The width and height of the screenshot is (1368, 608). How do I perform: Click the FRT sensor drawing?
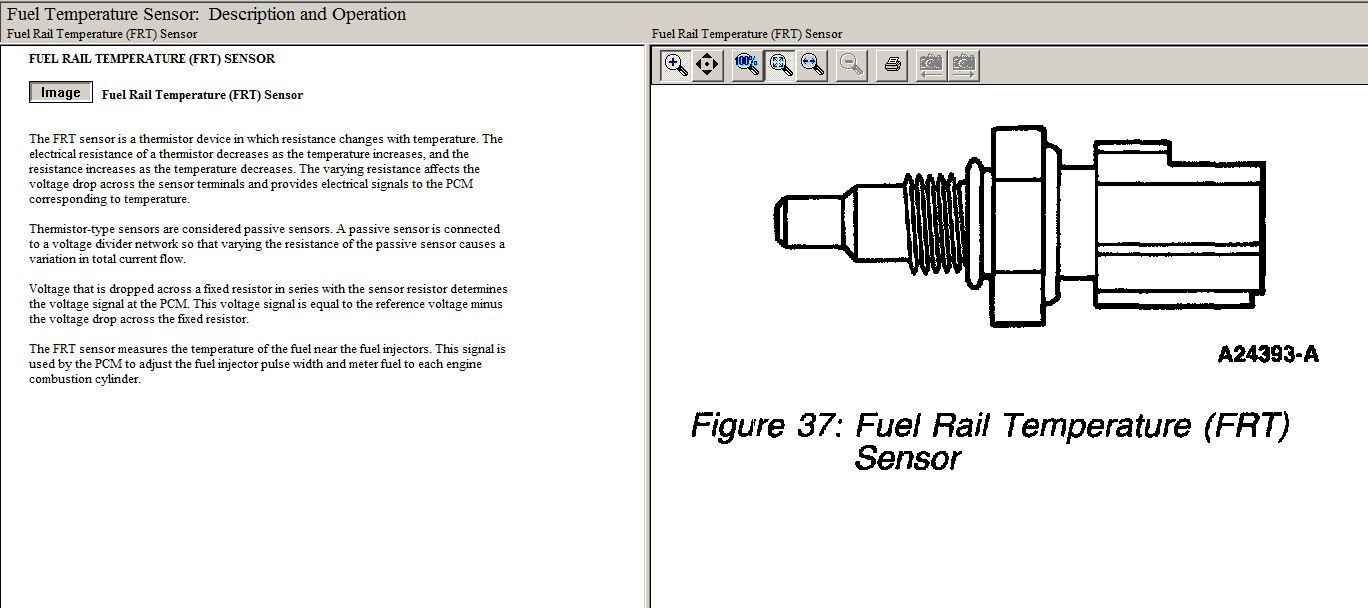click(1020, 225)
